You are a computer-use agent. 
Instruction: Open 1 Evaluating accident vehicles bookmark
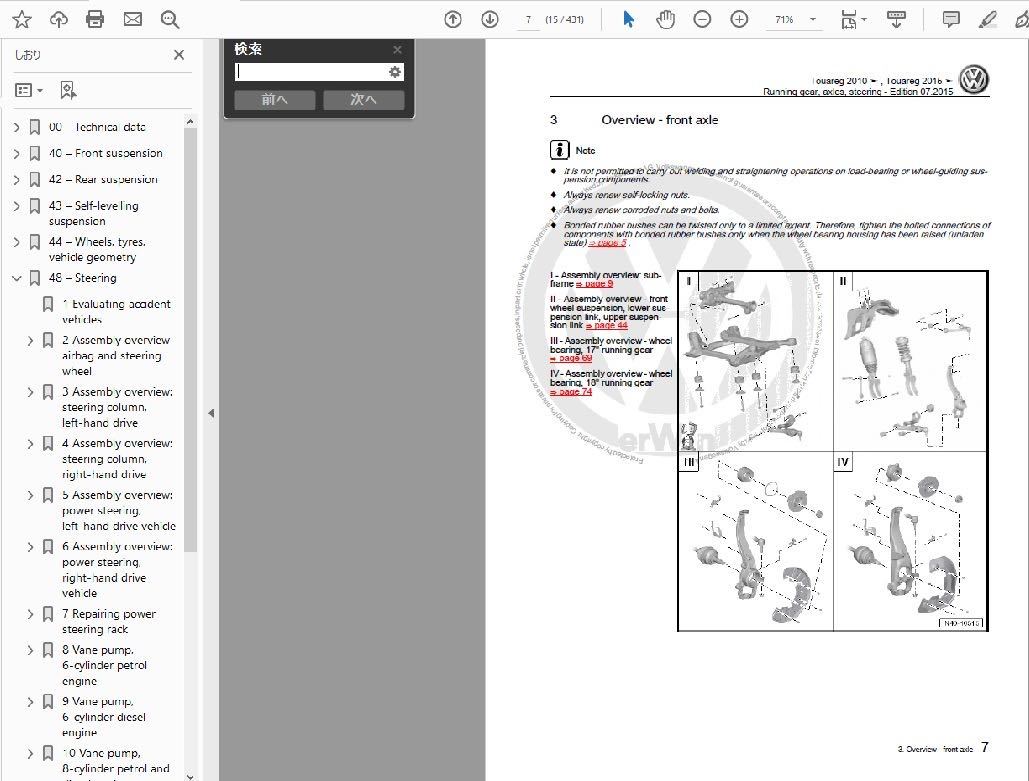point(116,312)
